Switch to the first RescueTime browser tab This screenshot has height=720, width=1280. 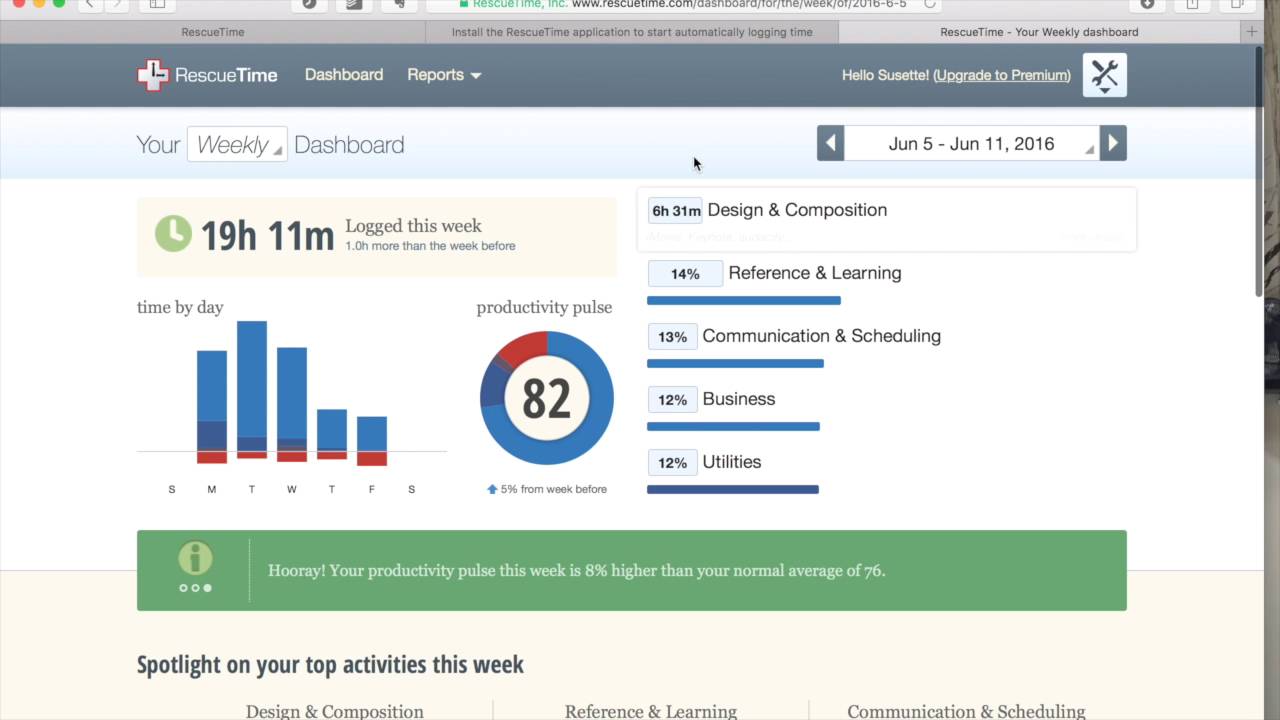213,32
